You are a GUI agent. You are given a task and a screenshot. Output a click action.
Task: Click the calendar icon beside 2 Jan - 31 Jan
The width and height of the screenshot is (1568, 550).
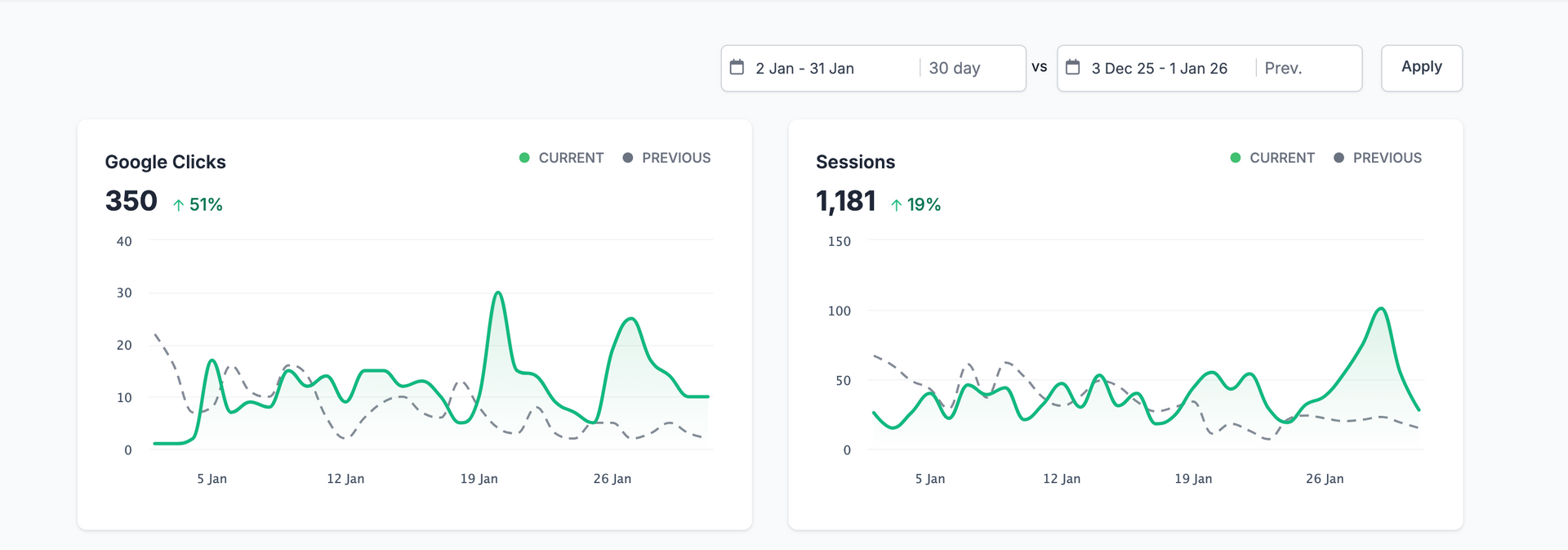(x=737, y=67)
